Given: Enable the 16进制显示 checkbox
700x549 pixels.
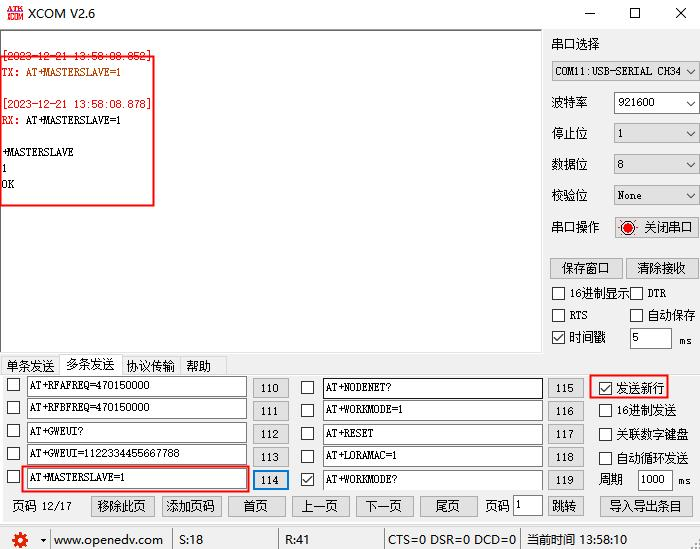Looking at the screenshot, I should tap(558, 293).
